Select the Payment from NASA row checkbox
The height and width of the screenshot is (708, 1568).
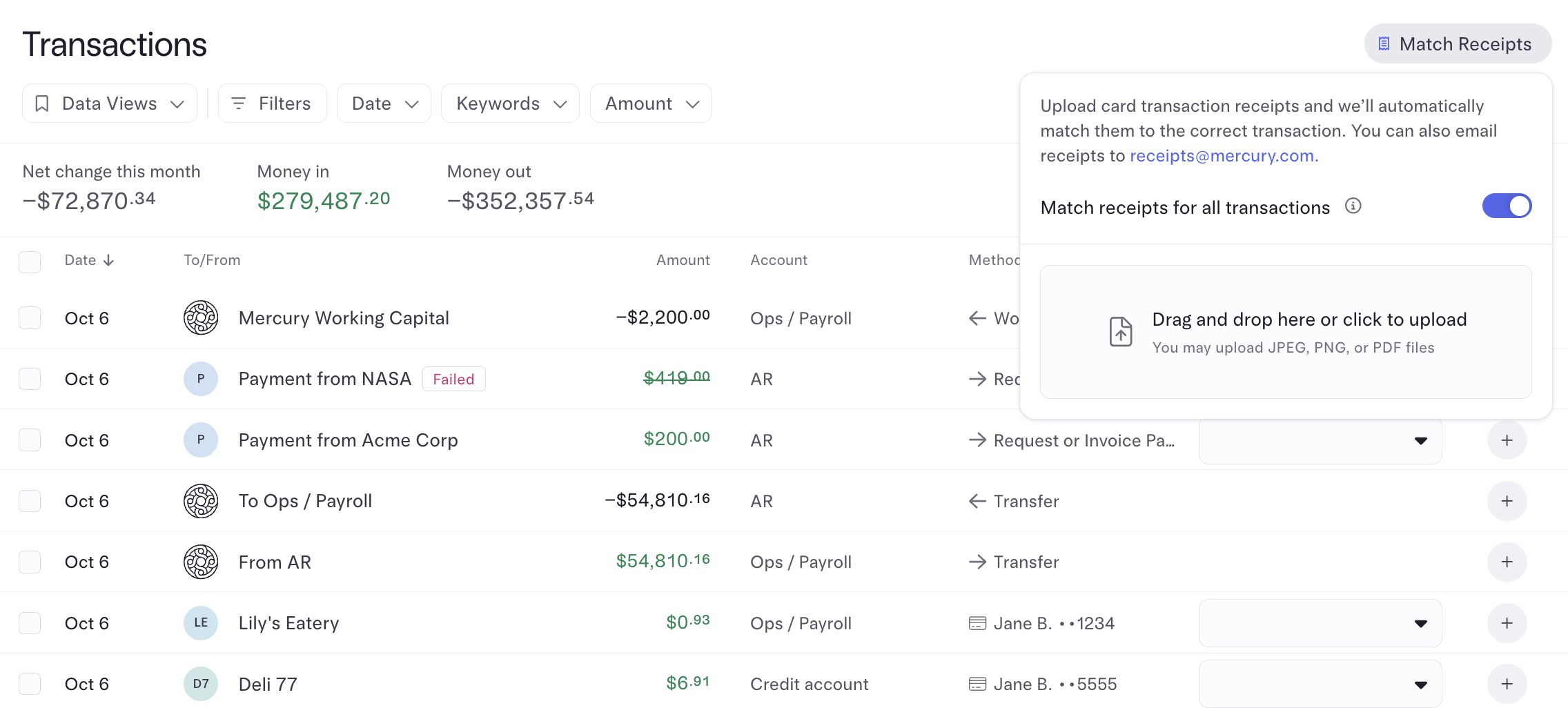[30, 379]
